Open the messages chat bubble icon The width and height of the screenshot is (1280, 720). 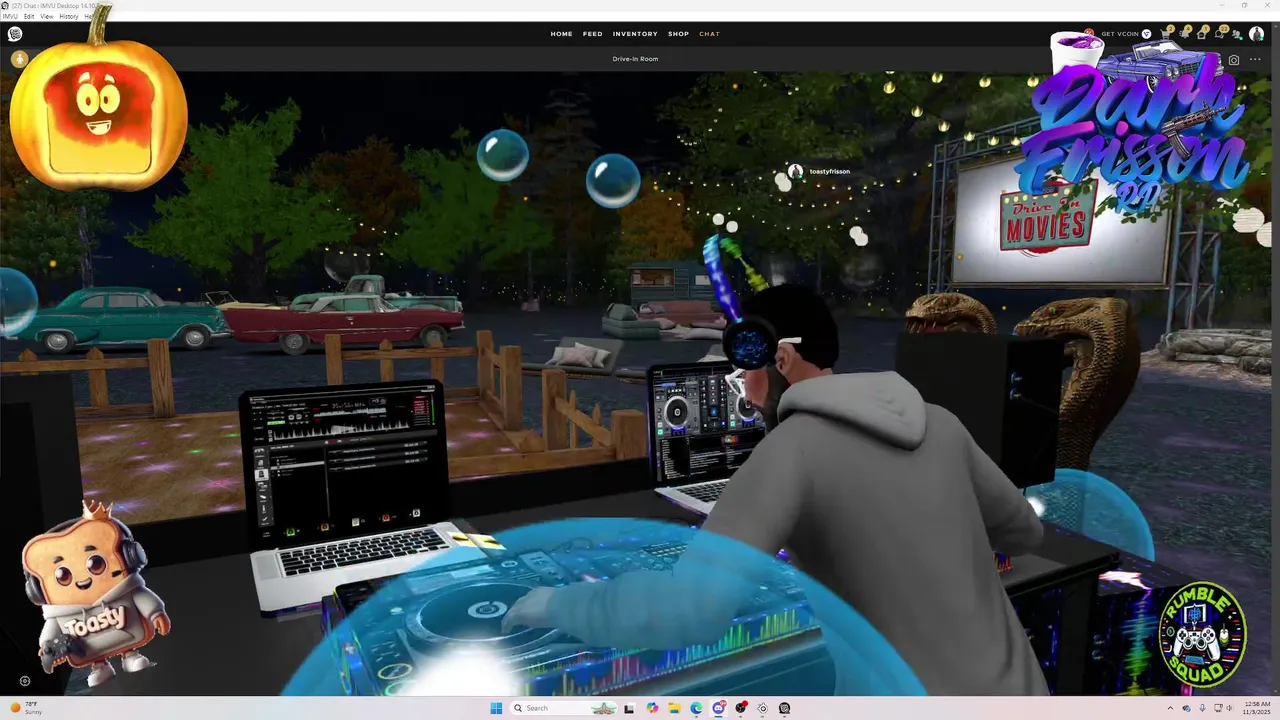(x=1219, y=34)
